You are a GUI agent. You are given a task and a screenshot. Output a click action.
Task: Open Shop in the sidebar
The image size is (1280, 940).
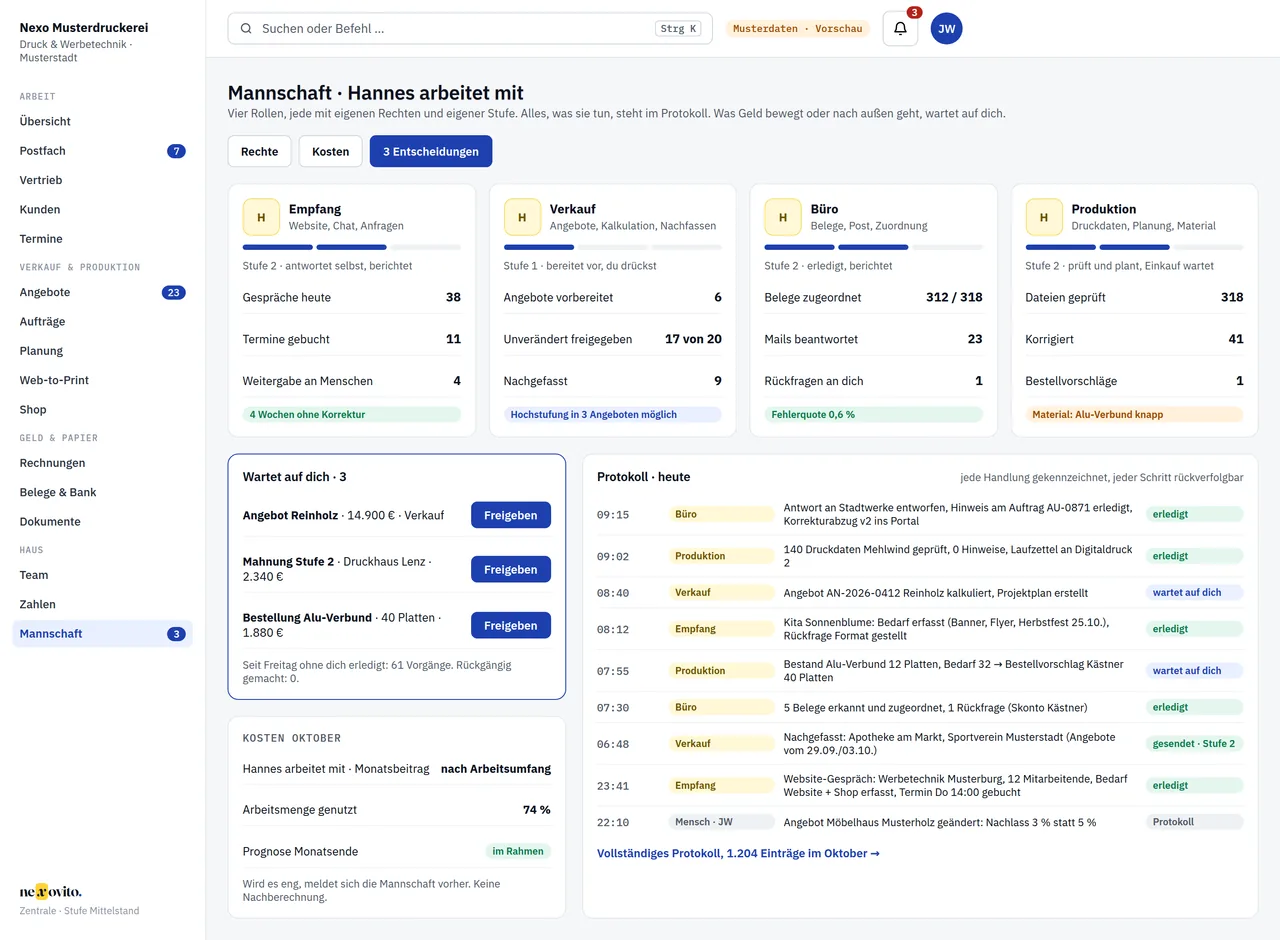[102, 409]
